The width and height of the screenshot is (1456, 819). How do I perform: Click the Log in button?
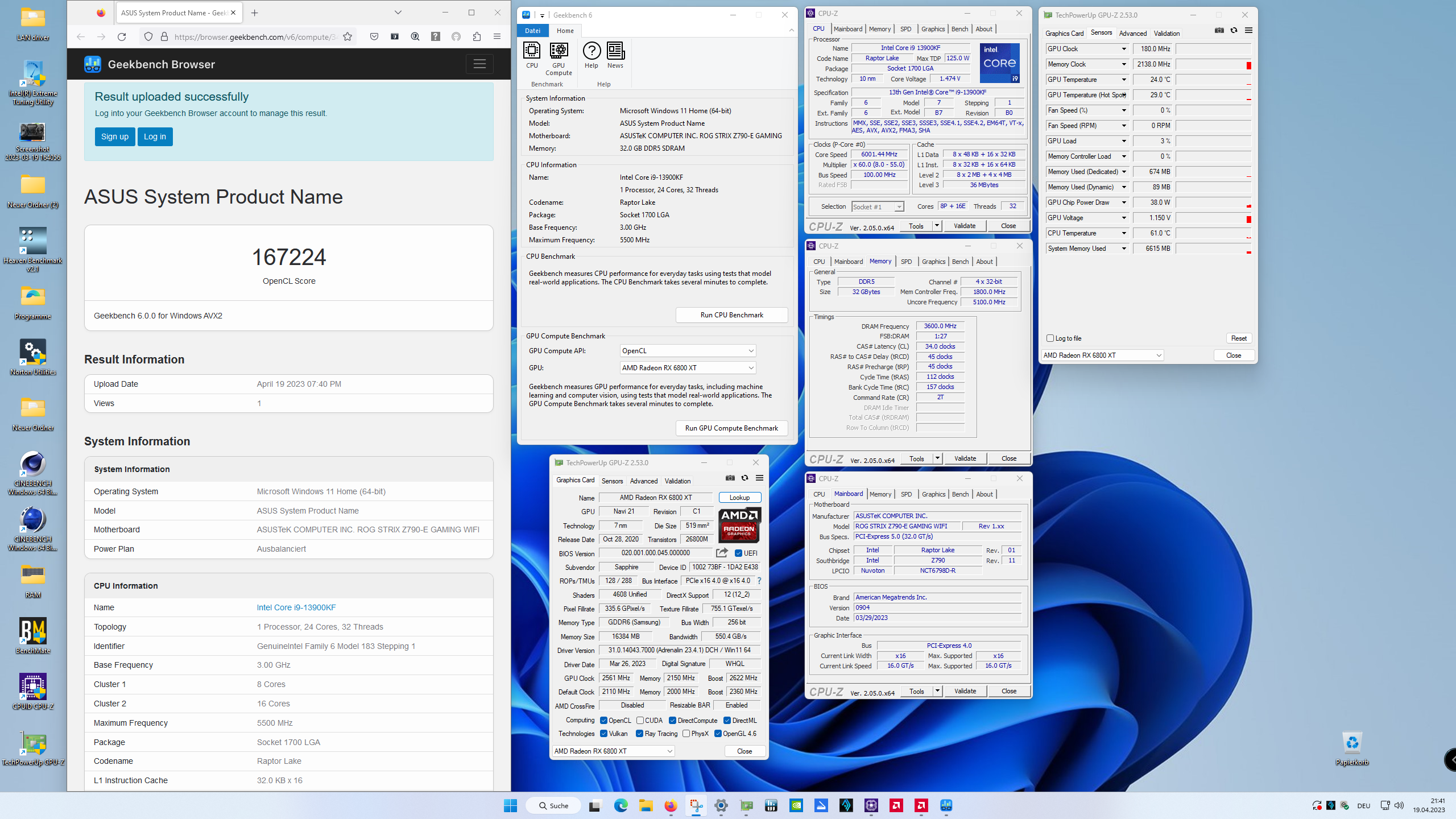(x=155, y=136)
